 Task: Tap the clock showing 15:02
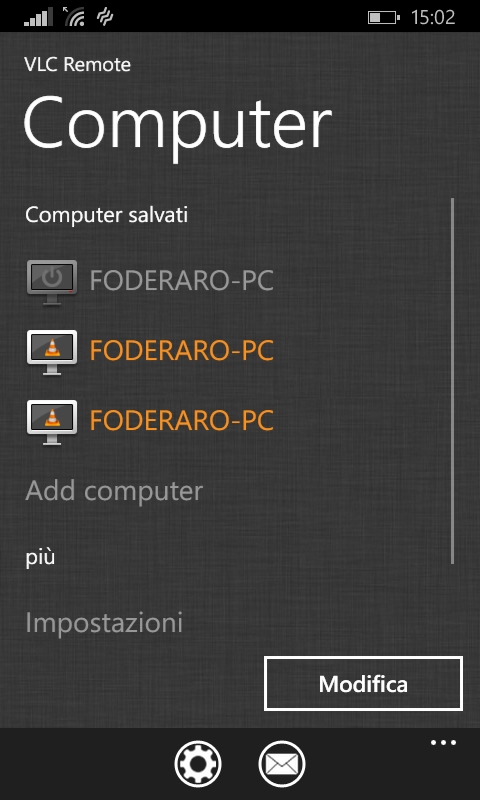click(433, 18)
